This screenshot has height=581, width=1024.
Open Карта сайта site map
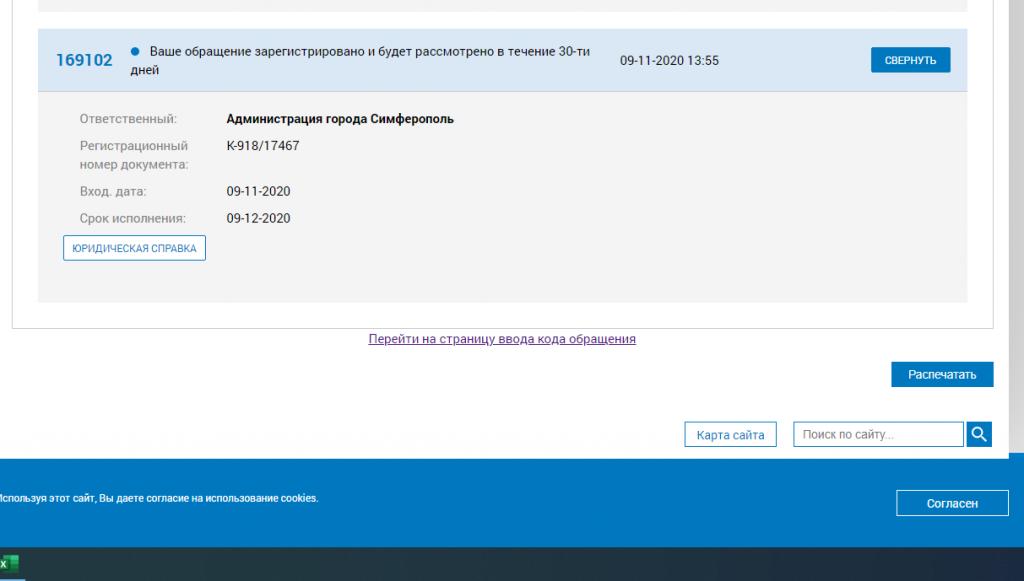(x=730, y=435)
